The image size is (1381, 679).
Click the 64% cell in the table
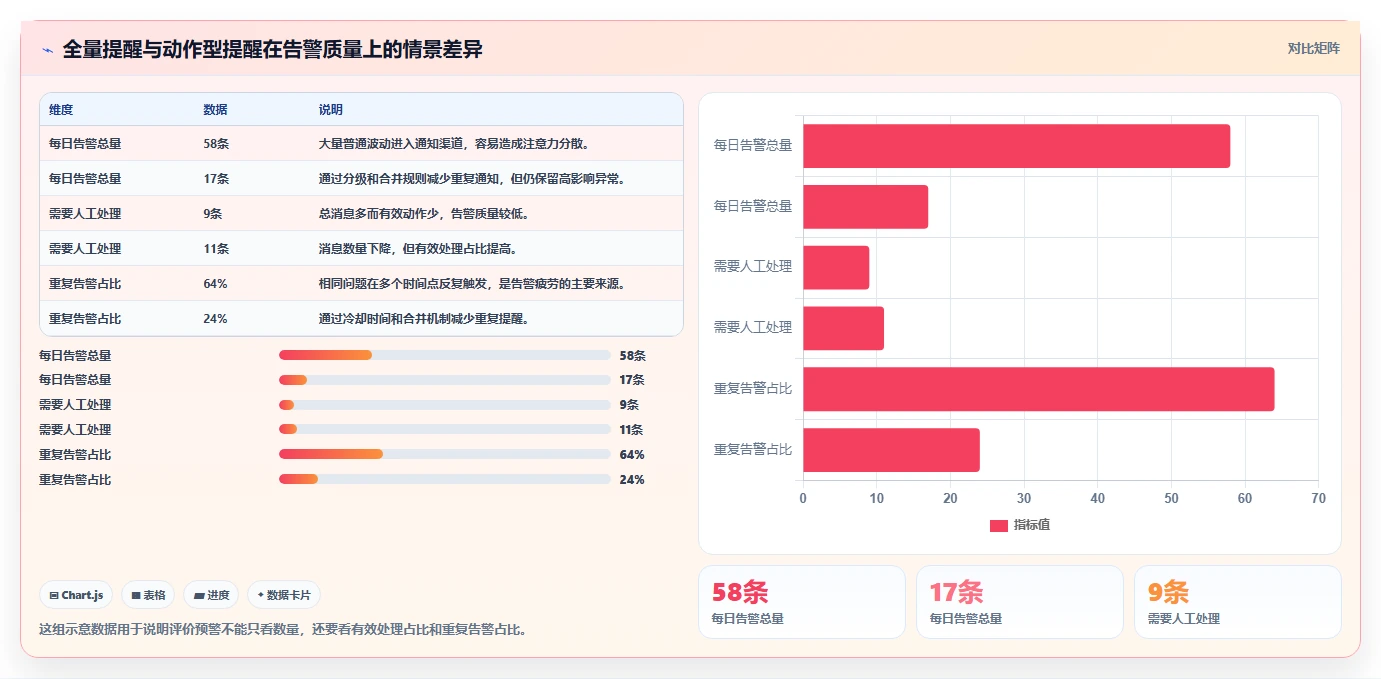pos(215,284)
